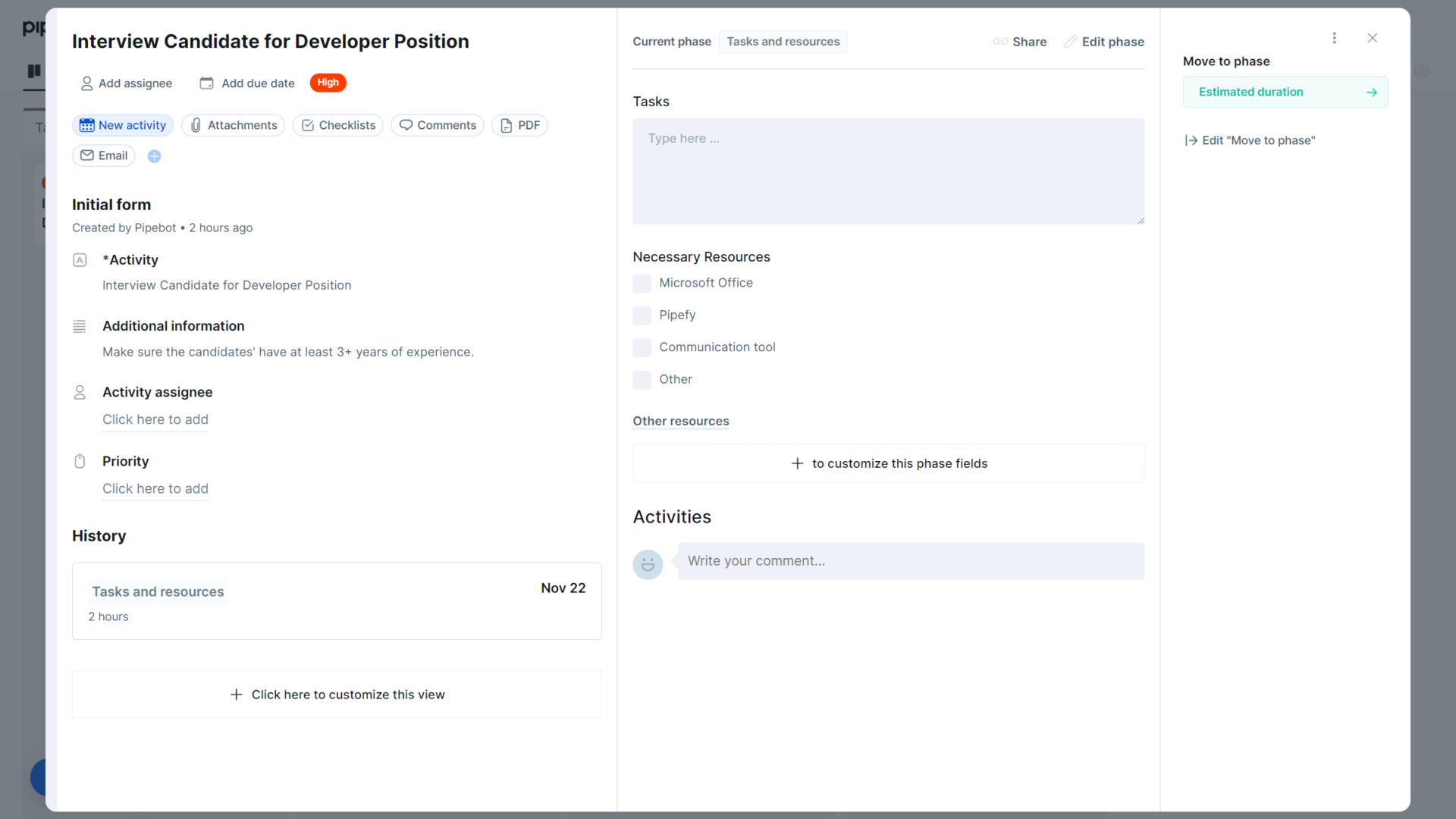Check the Communication tool resource
The height and width of the screenshot is (819, 1456).
click(642, 347)
